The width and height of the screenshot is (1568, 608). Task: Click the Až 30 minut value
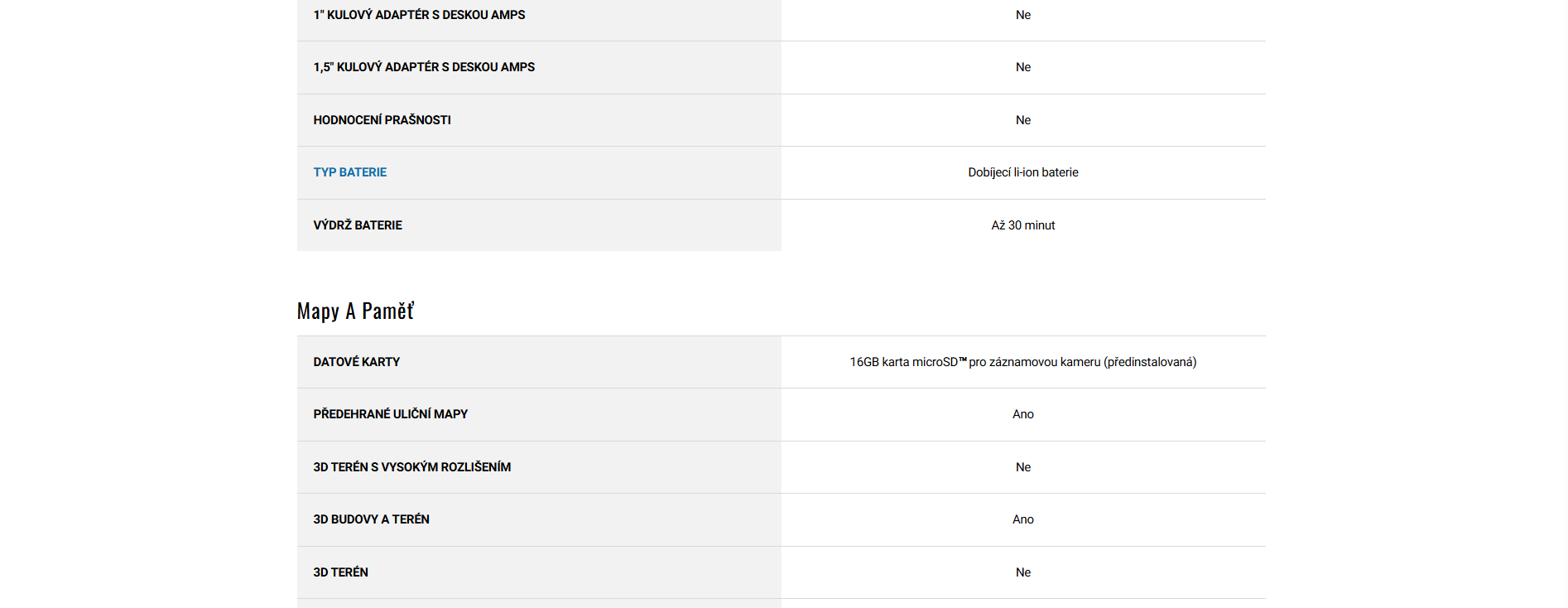coord(1022,225)
